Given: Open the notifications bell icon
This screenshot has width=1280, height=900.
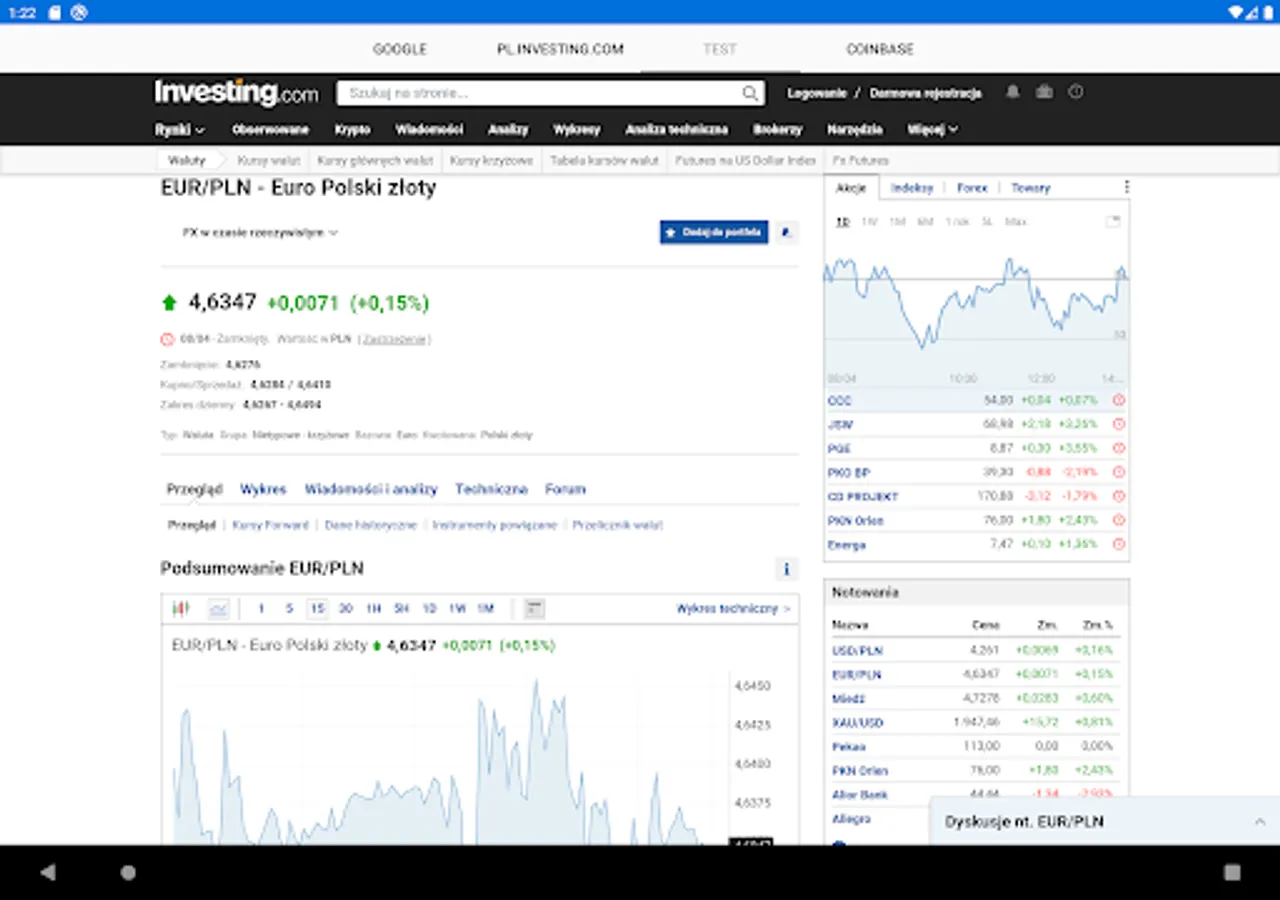Looking at the screenshot, I should pyautogui.click(x=1013, y=92).
